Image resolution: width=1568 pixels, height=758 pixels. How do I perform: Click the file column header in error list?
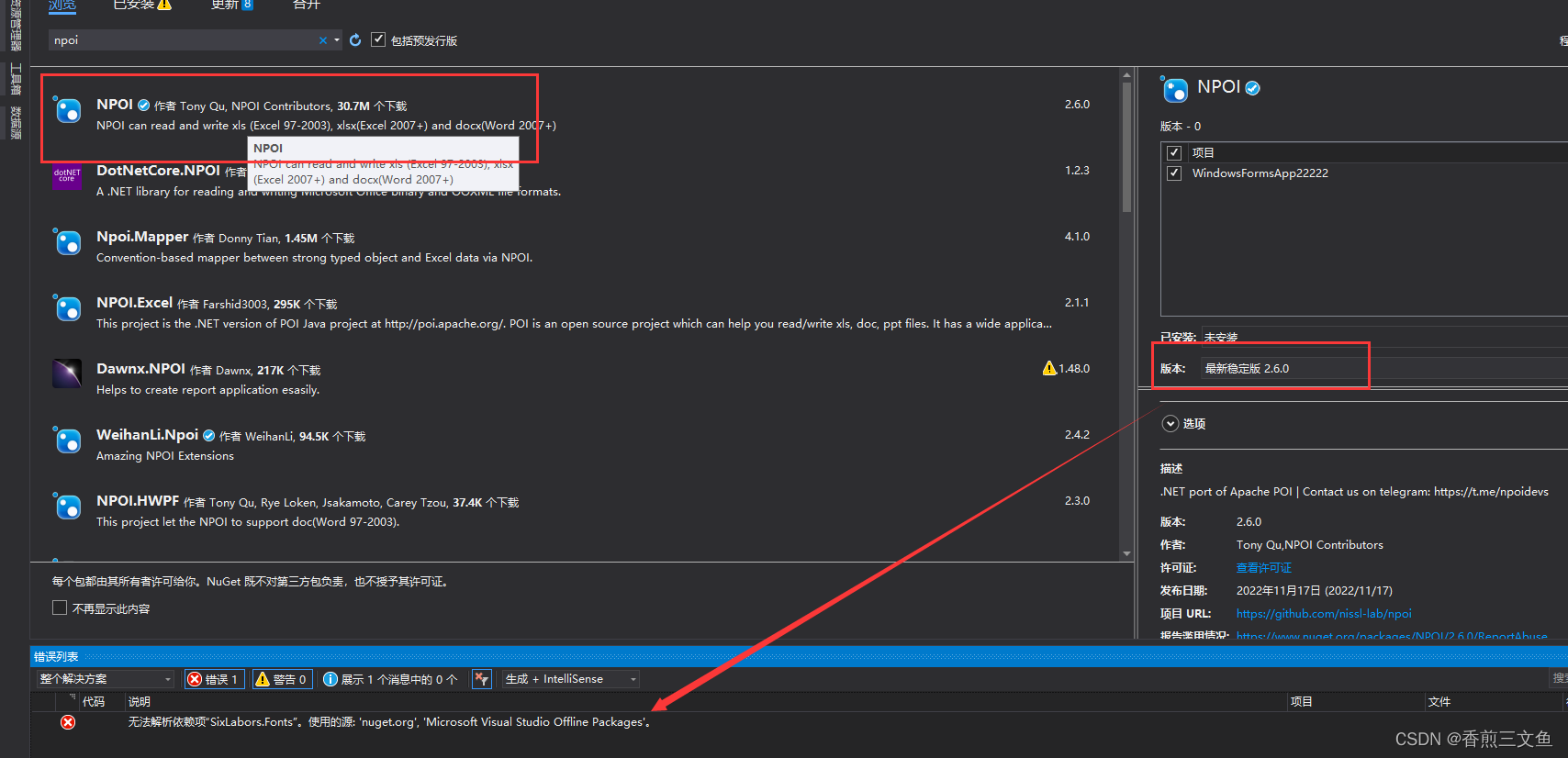[x=1439, y=701]
